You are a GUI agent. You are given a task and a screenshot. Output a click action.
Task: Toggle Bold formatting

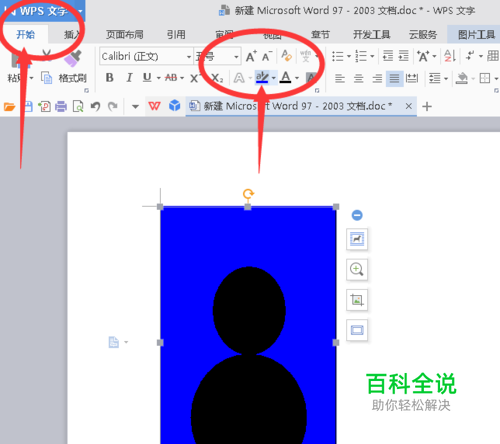click(x=109, y=78)
